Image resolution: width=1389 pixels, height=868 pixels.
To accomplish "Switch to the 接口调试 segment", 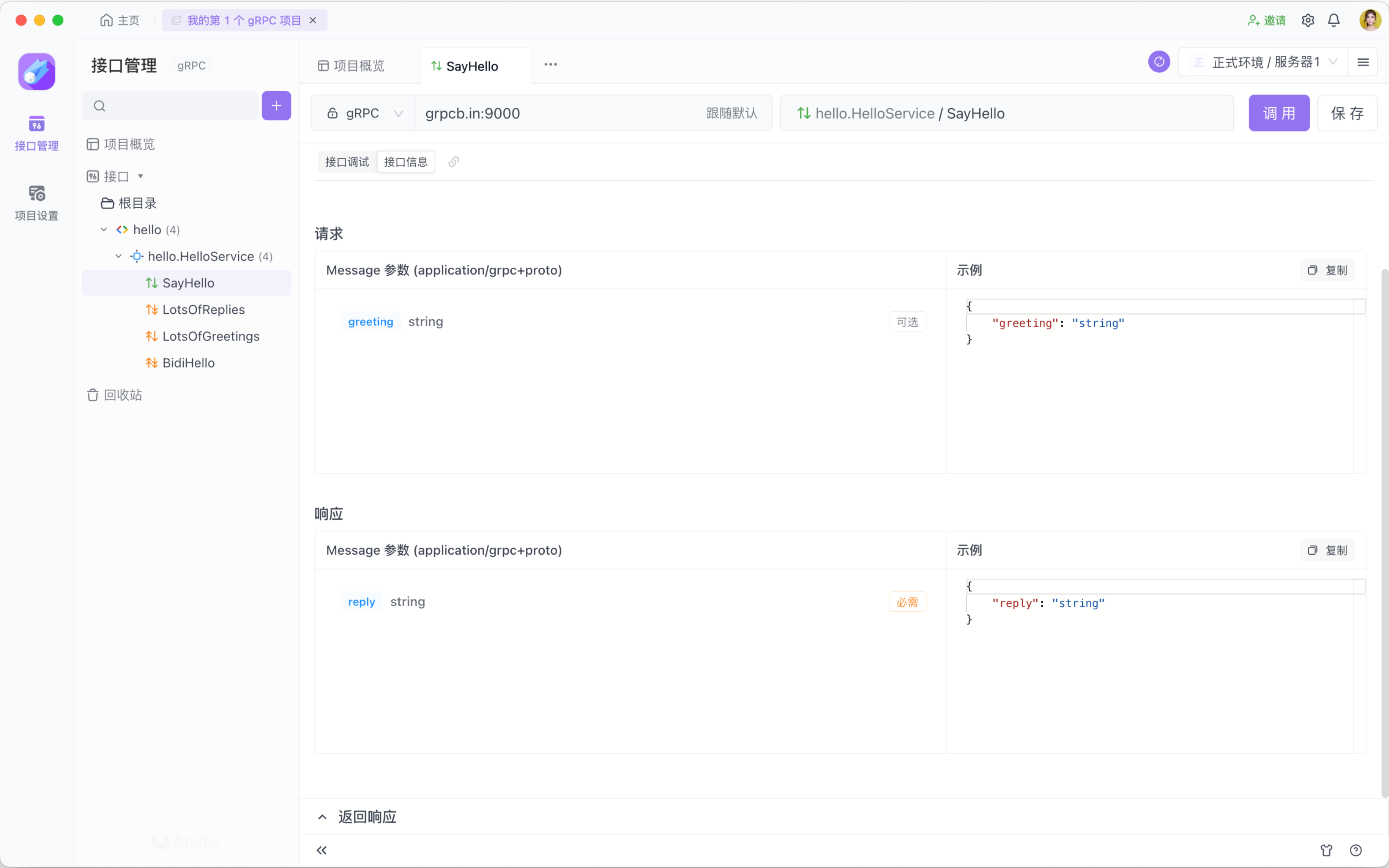I will point(347,162).
